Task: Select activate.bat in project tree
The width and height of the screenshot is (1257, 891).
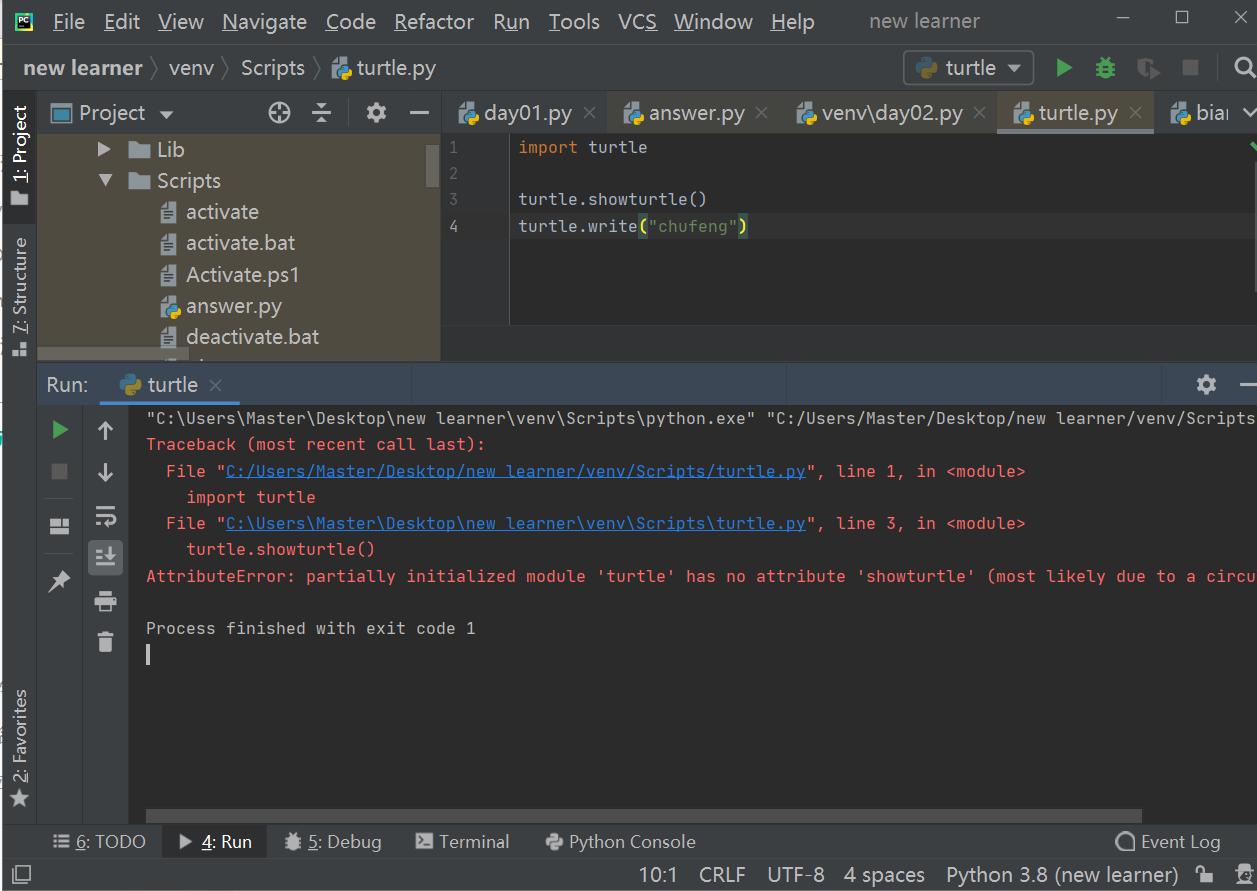Action: click(240, 243)
